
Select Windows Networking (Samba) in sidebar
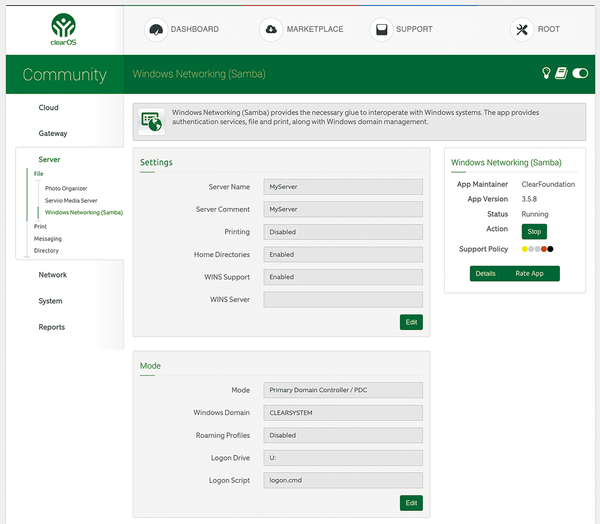tap(84, 212)
